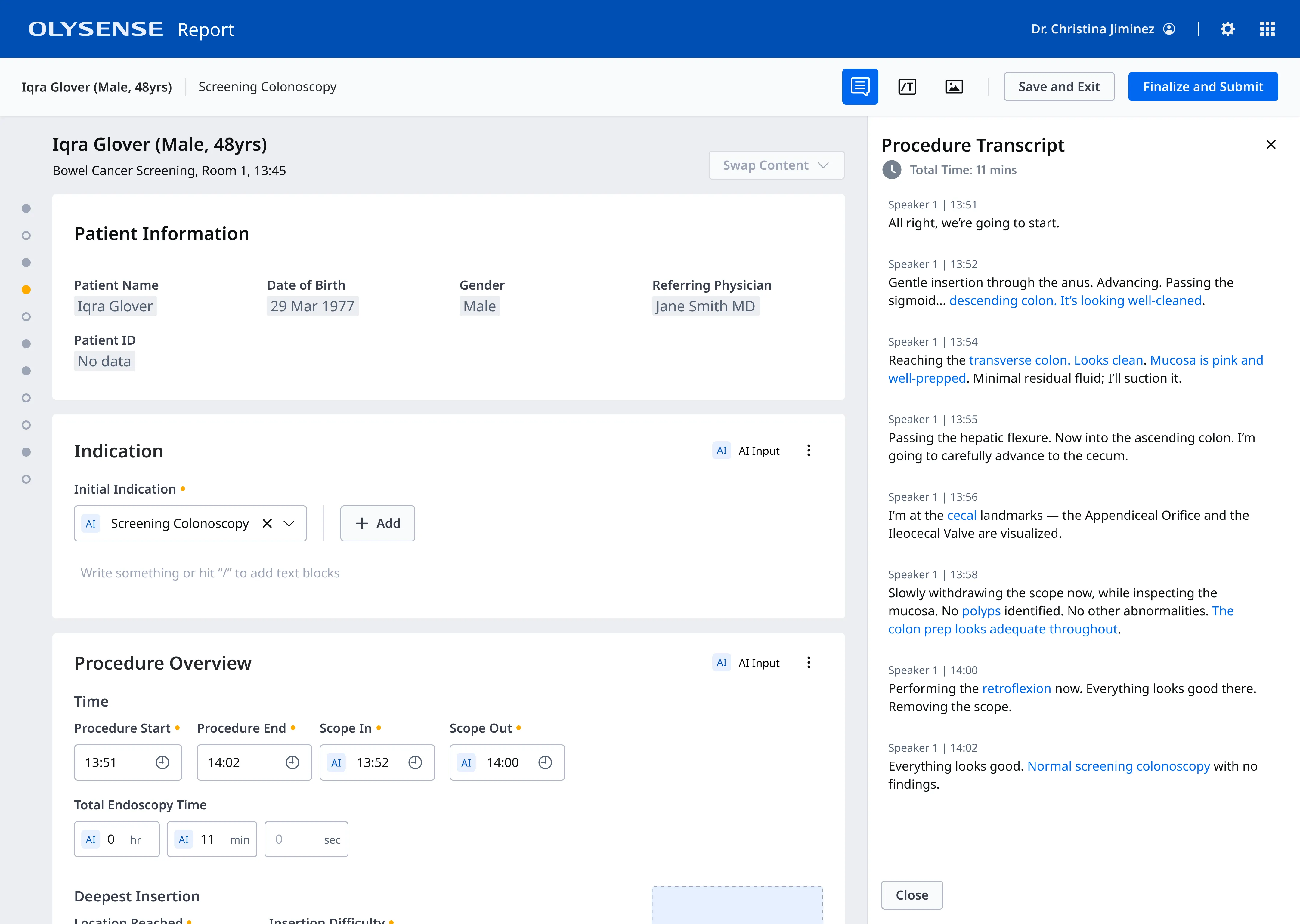Clear the Screening Colonoscopy indication selection
1300x924 pixels.
pos(267,523)
